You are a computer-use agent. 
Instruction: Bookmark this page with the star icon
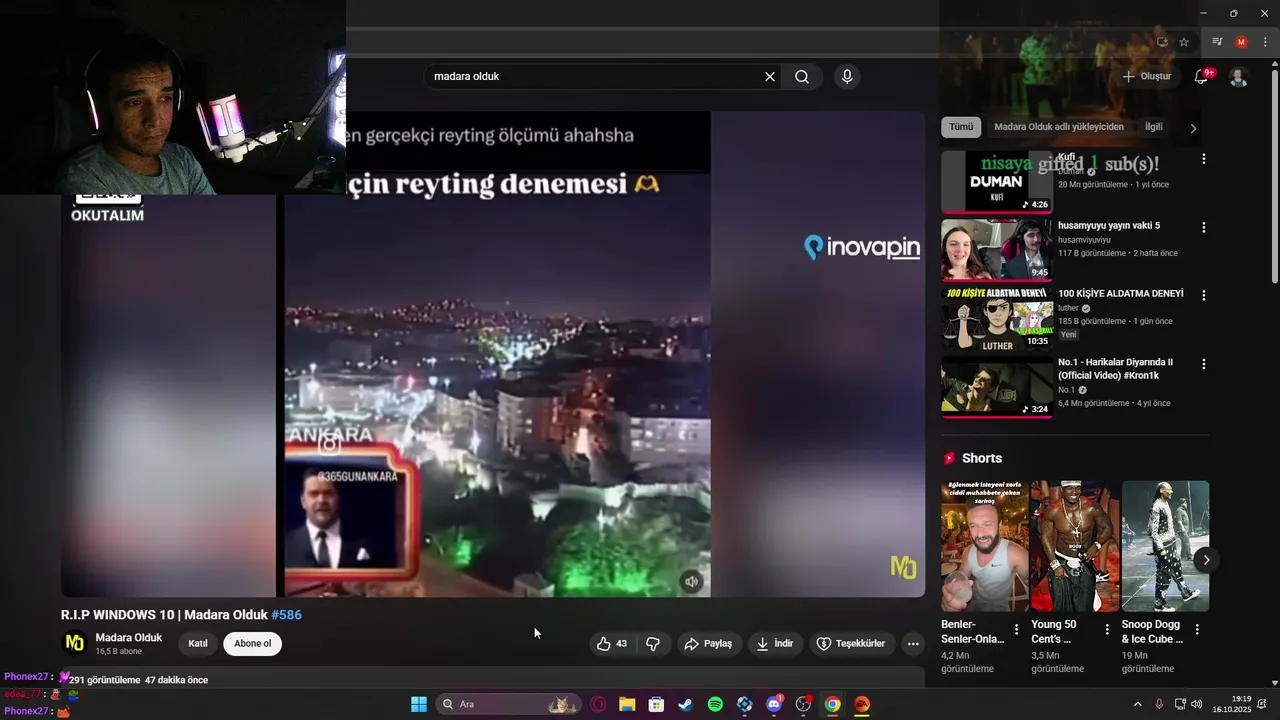tap(1184, 42)
